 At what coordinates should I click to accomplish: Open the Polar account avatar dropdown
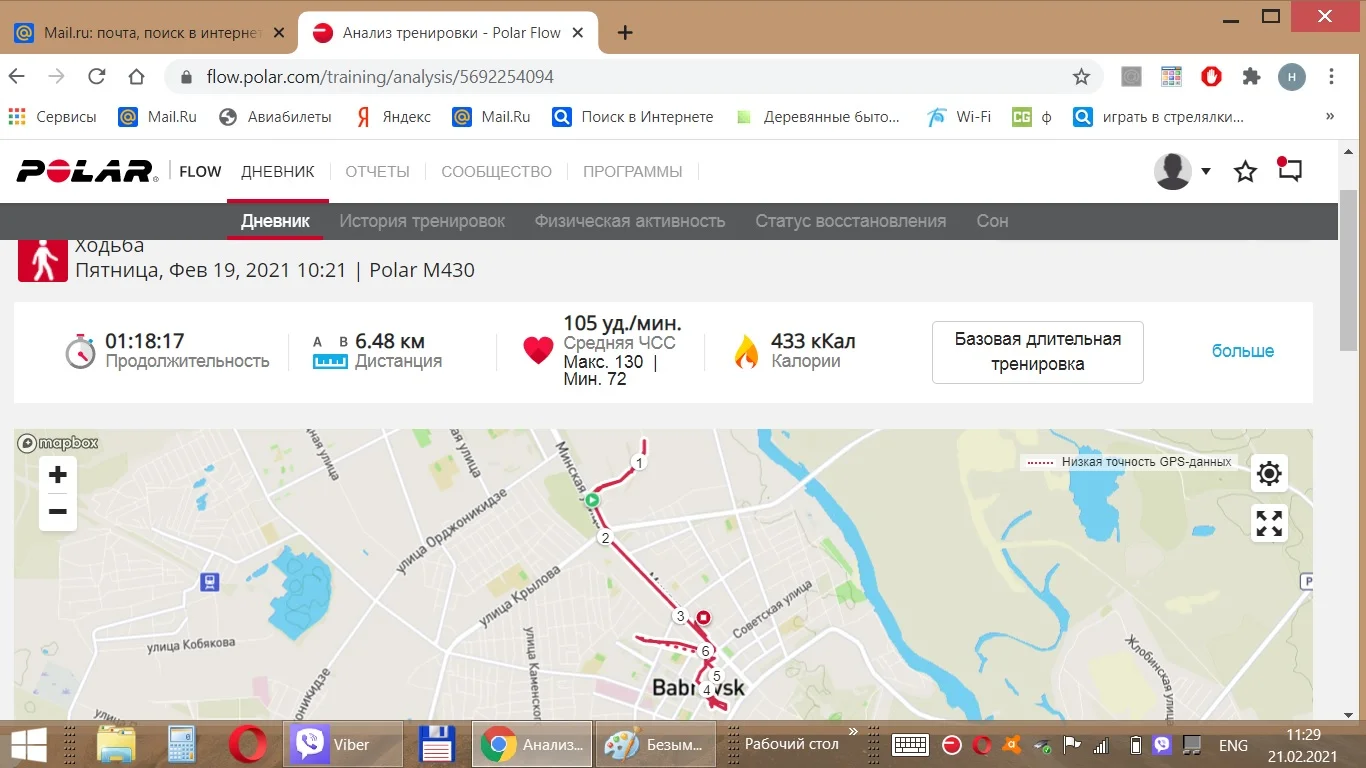[1183, 171]
